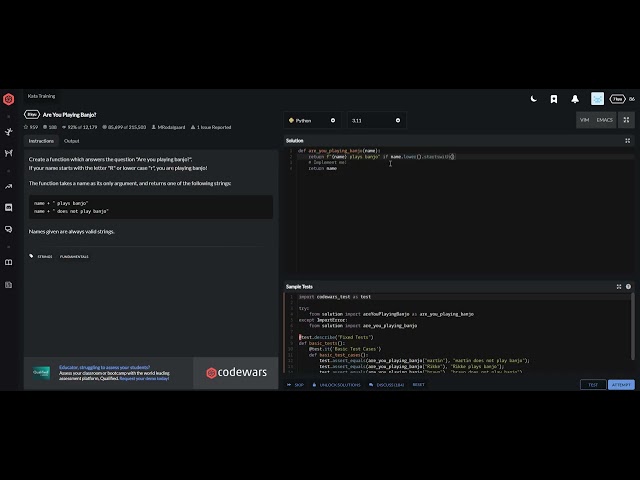640x480 pixels.
Task: Open the Blog page sidebar icon
Action: pos(9,284)
